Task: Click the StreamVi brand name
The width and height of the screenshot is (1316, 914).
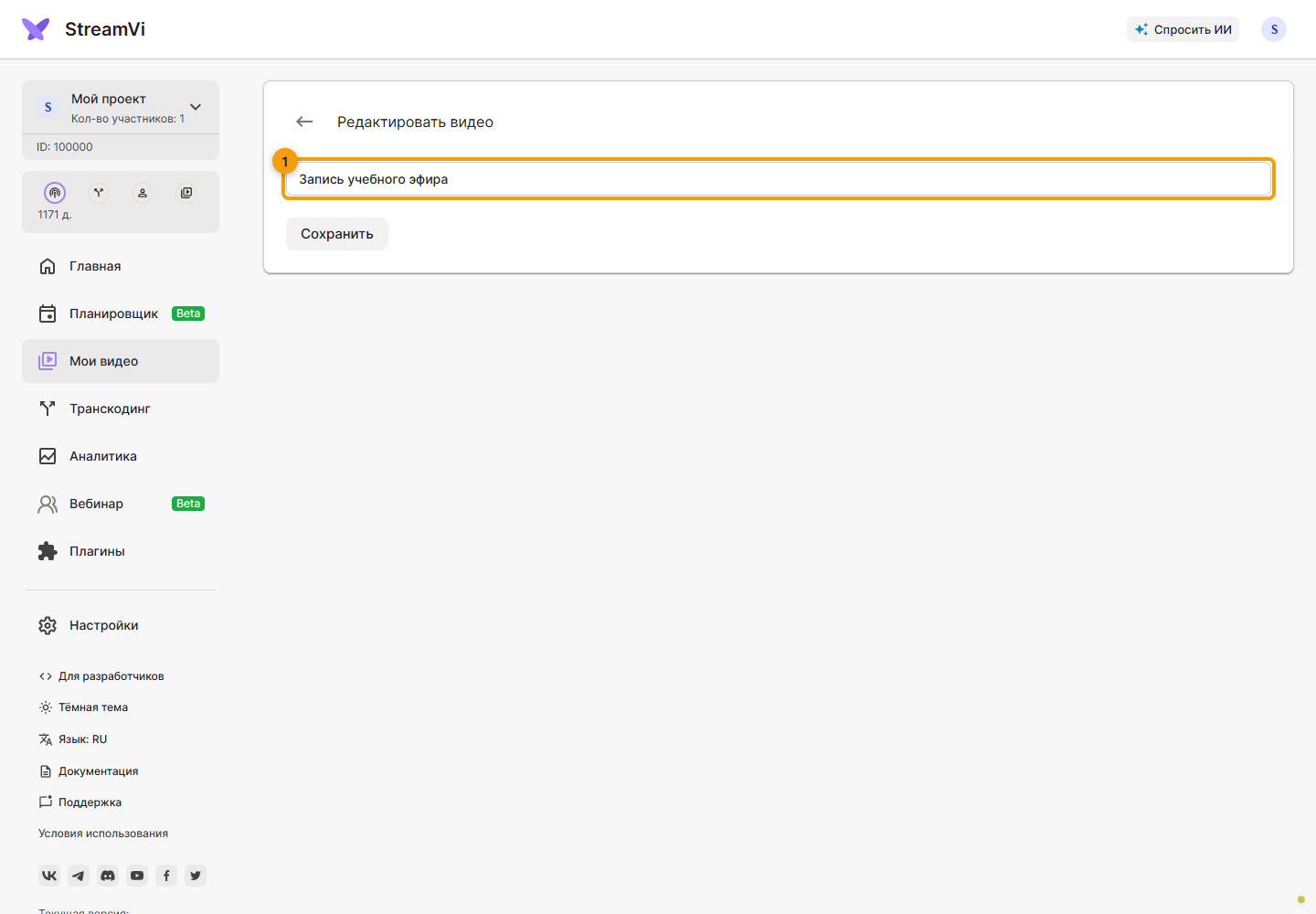Action: [x=105, y=29]
